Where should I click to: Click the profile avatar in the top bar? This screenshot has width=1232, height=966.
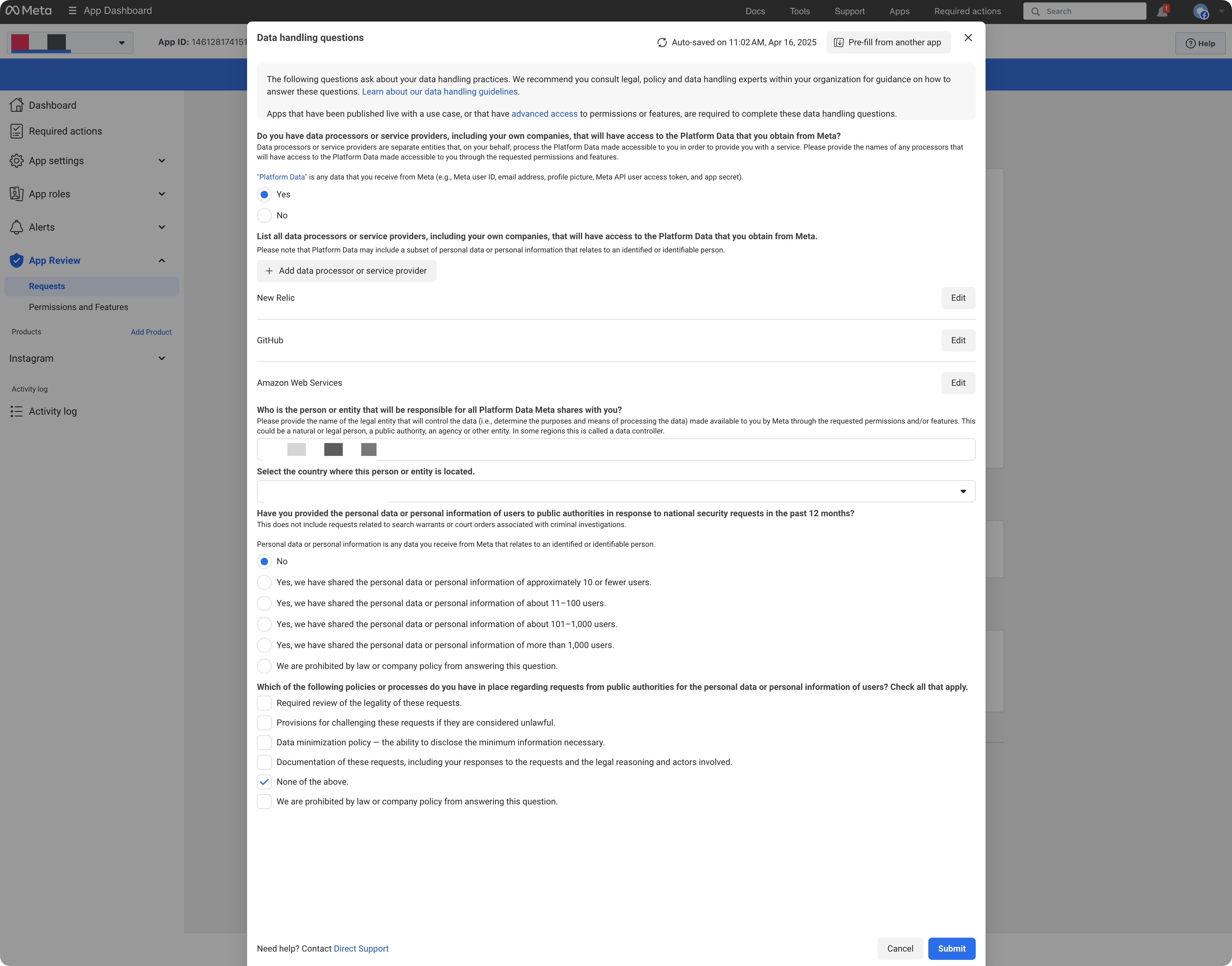1200,11
